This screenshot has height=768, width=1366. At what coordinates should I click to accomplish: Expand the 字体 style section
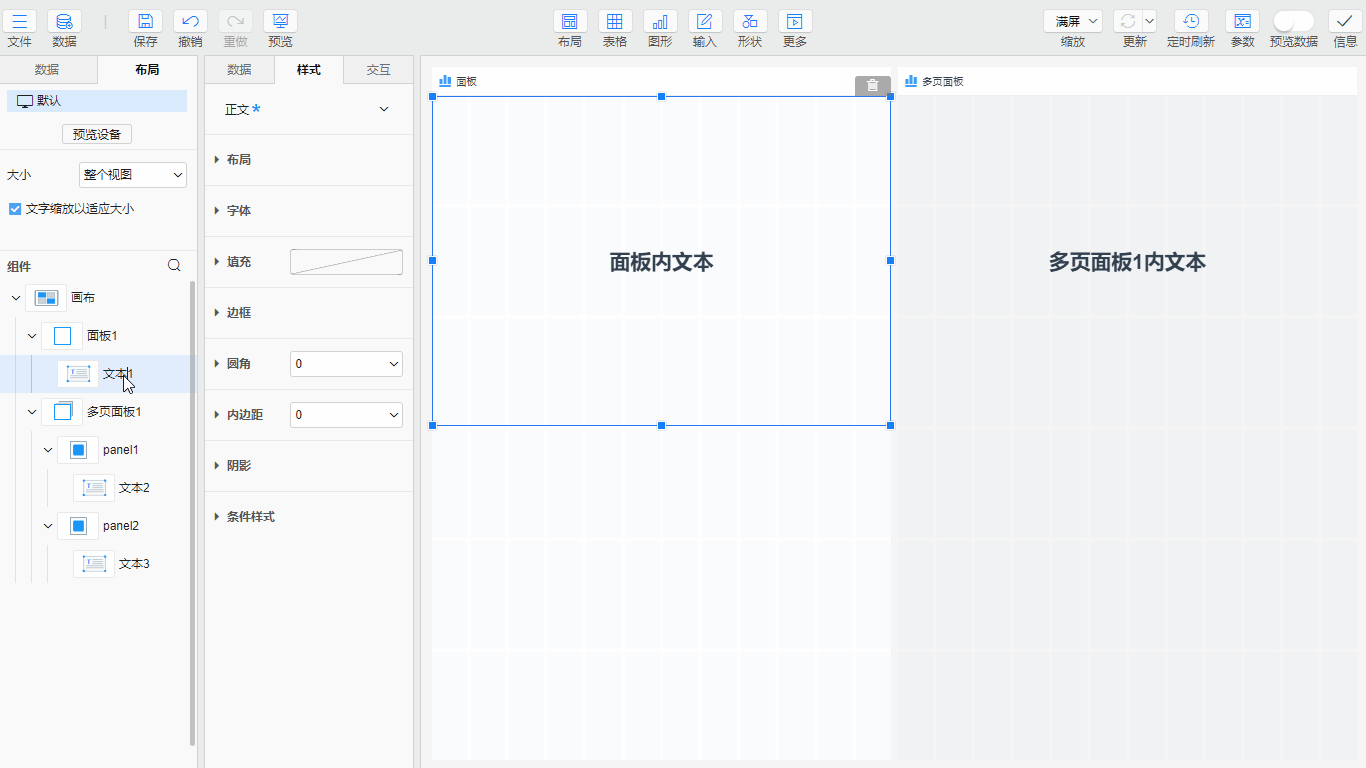click(238, 211)
